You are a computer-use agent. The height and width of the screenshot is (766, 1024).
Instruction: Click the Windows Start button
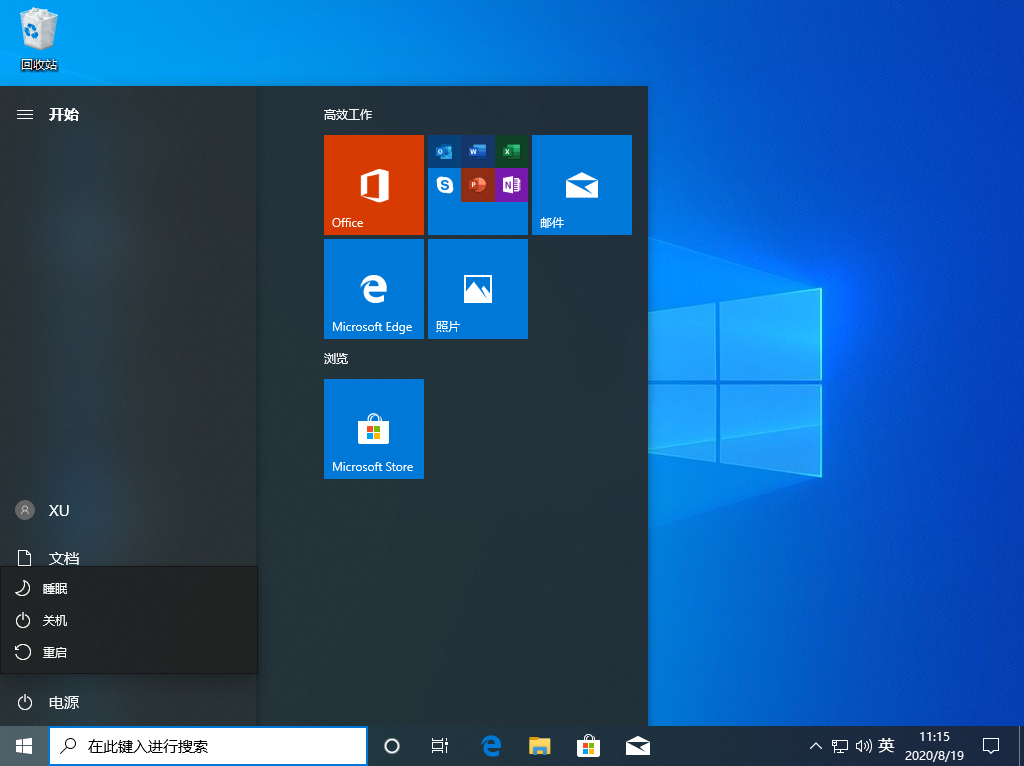24,746
